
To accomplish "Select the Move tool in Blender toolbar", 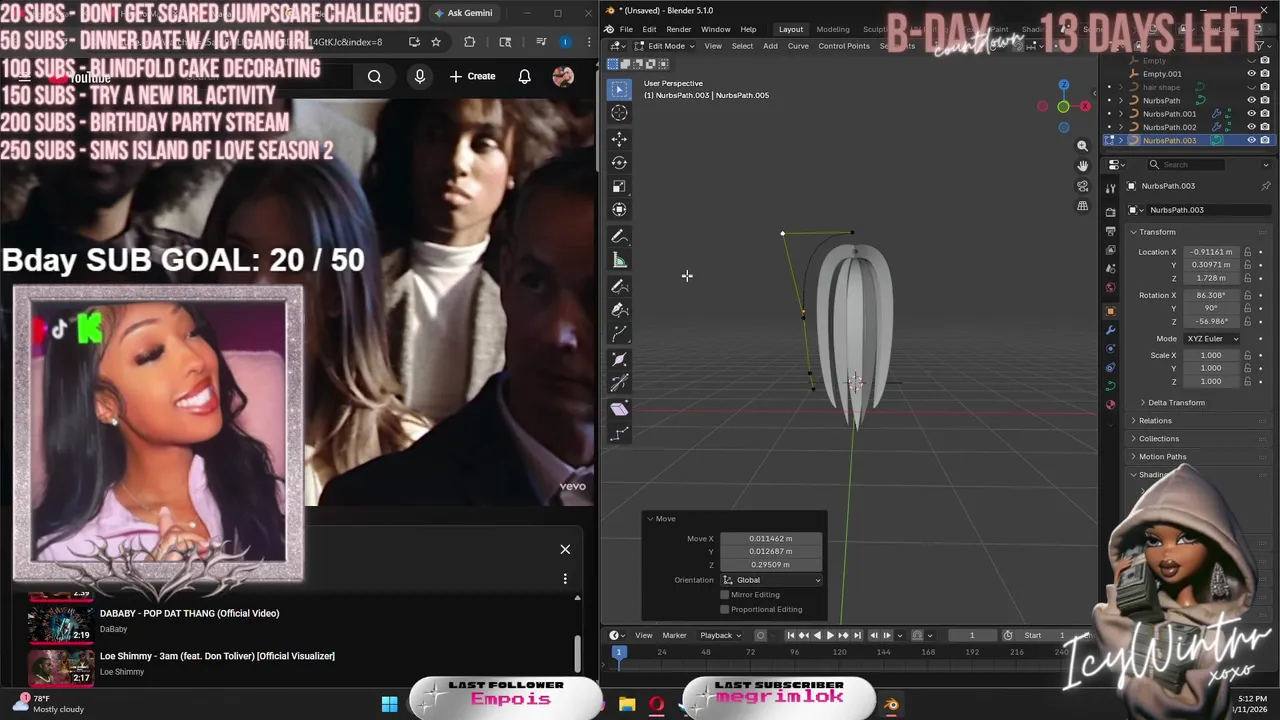I will [619, 139].
